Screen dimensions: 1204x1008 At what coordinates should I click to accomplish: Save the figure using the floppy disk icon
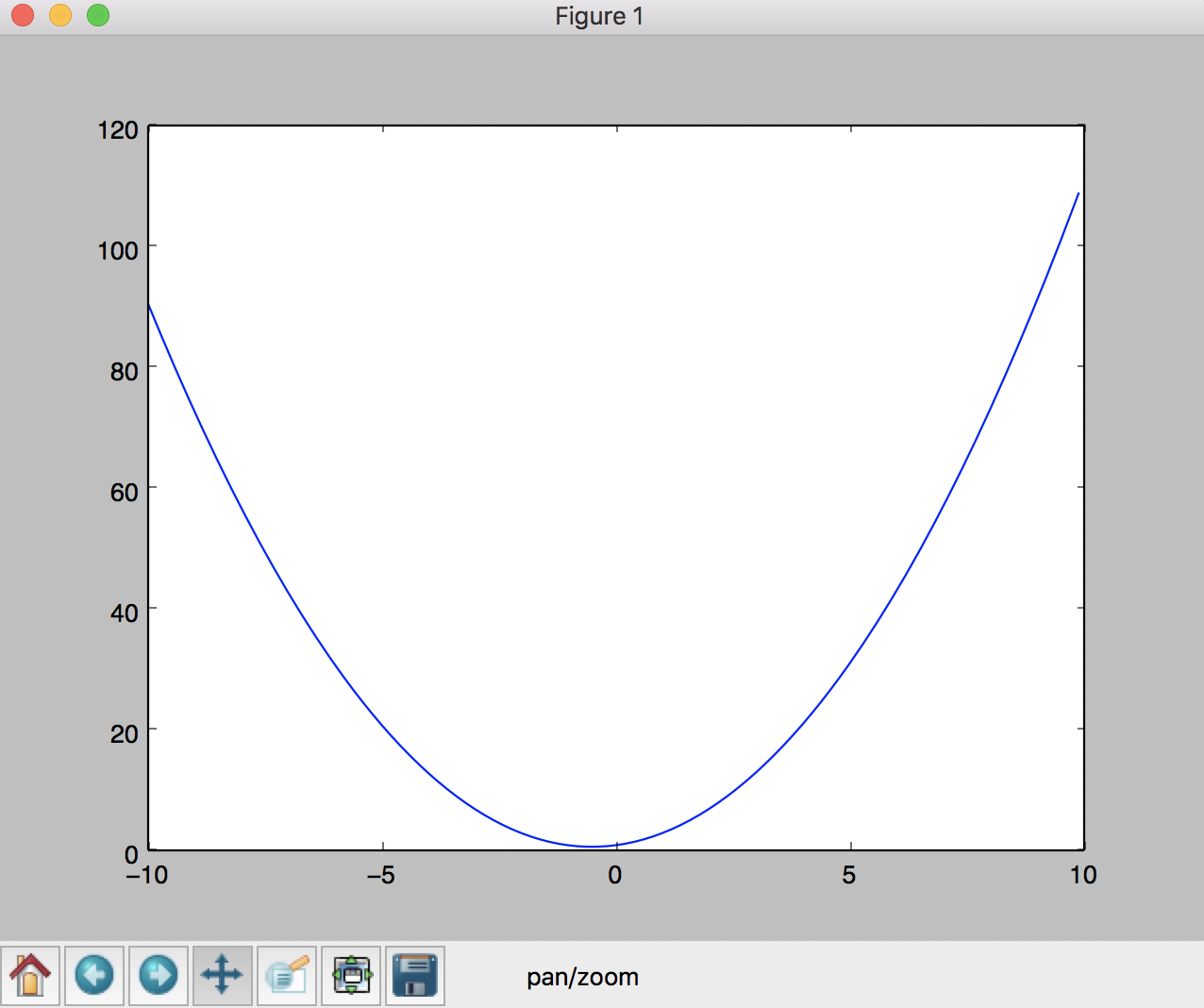(415, 976)
